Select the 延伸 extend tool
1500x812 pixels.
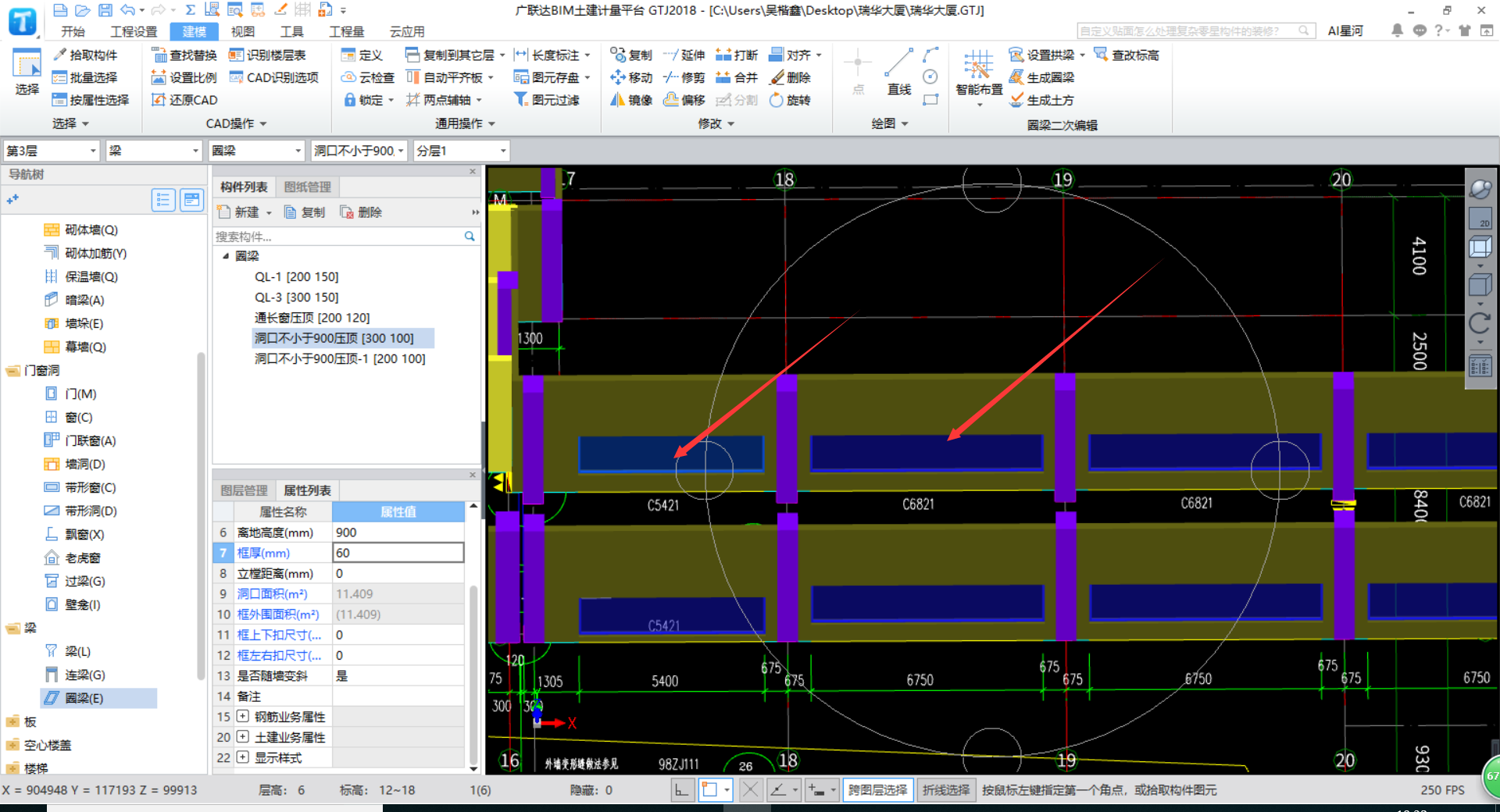pos(684,55)
